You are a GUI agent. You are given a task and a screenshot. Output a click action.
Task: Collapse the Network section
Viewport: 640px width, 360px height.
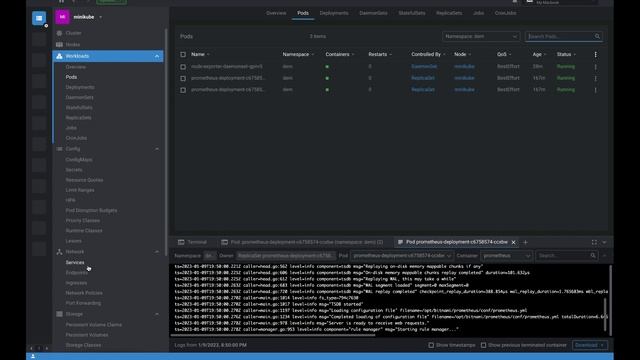coord(157,252)
